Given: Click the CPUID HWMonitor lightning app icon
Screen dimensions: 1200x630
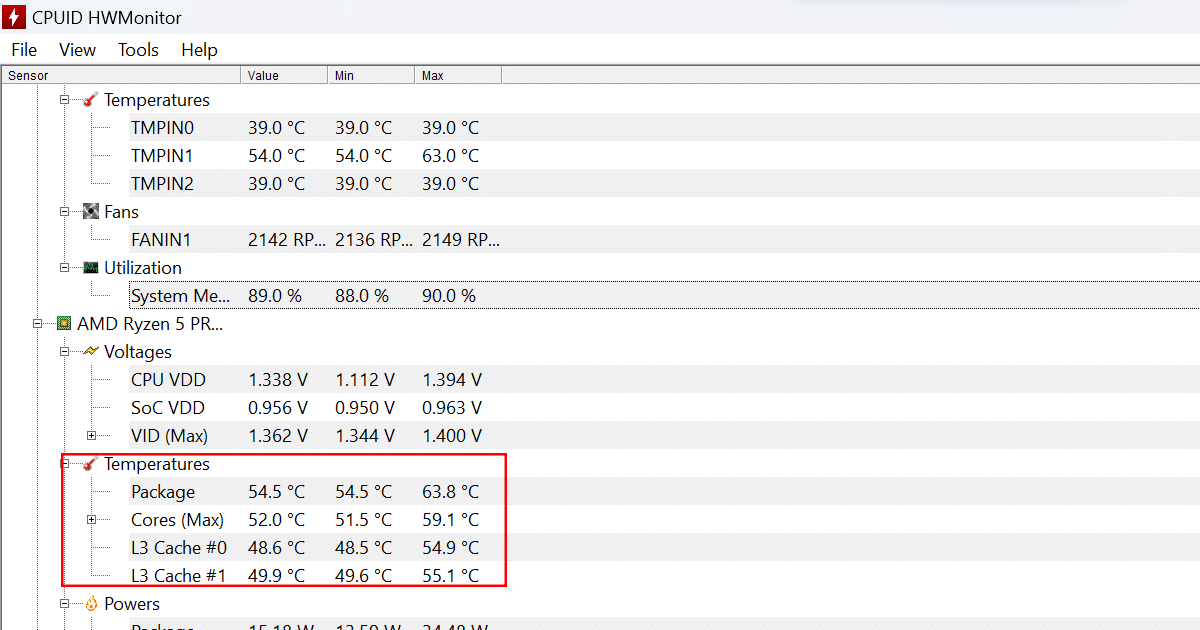Looking at the screenshot, I should click(13, 18).
